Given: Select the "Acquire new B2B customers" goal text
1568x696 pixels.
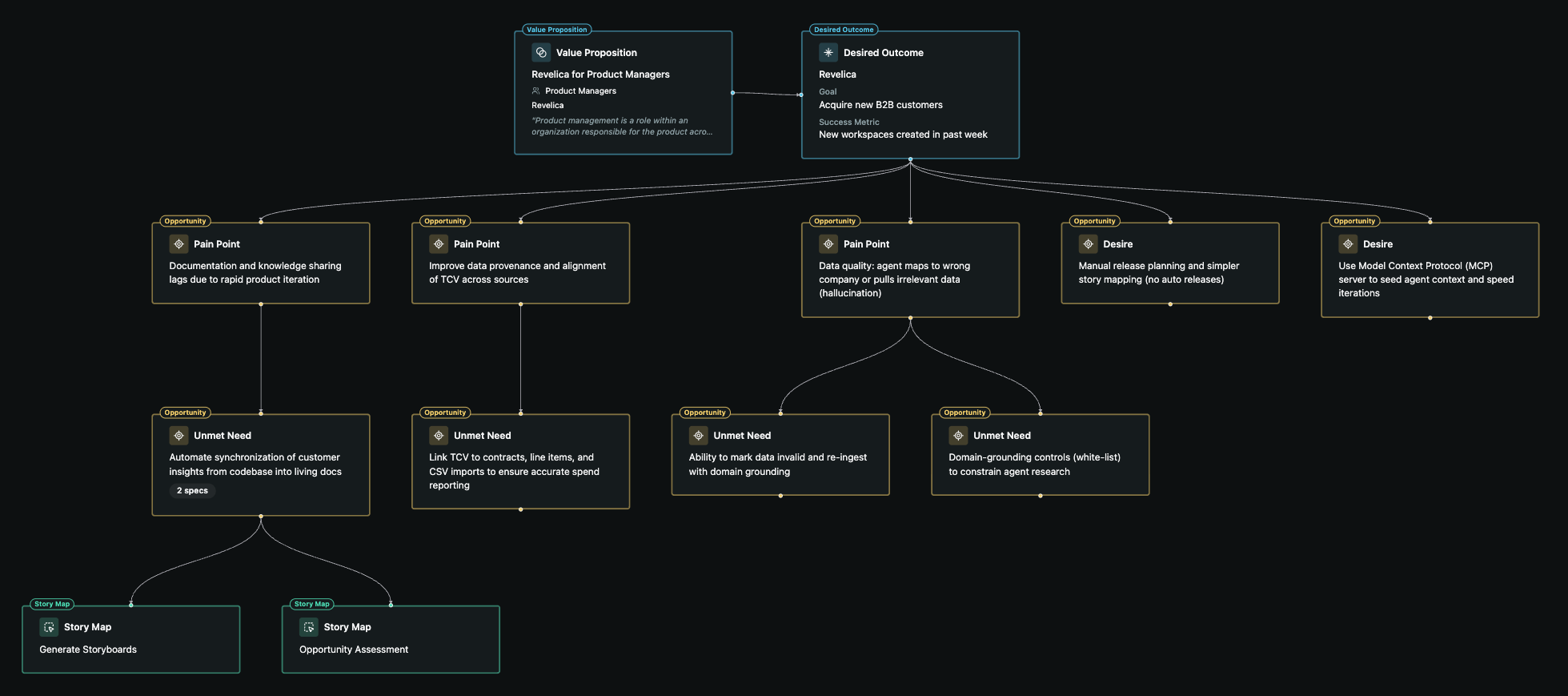Looking at the screenshot, I should click(x=880, y=105).
